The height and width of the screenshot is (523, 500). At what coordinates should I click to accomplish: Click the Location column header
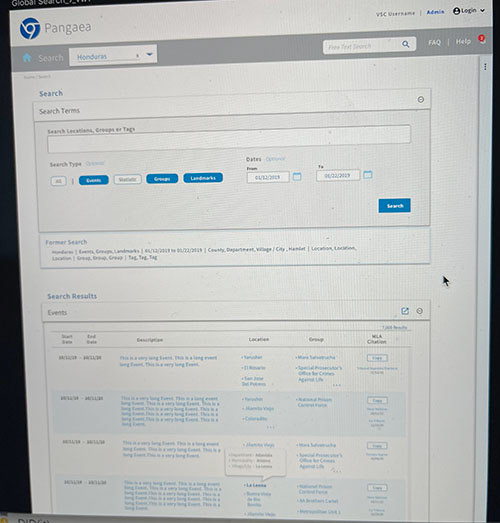point(259,339)
